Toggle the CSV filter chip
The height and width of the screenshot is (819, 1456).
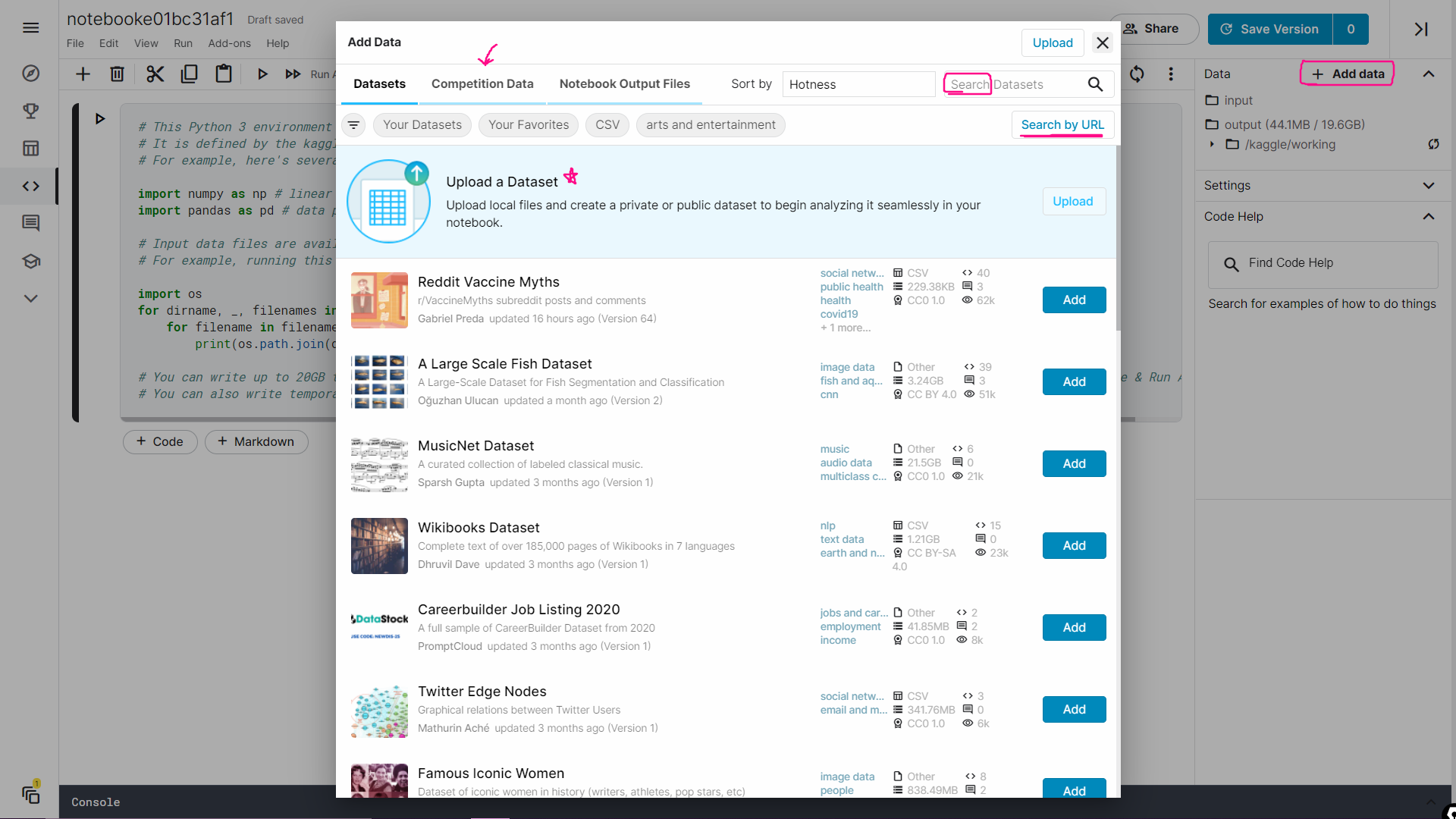(607, 125)
